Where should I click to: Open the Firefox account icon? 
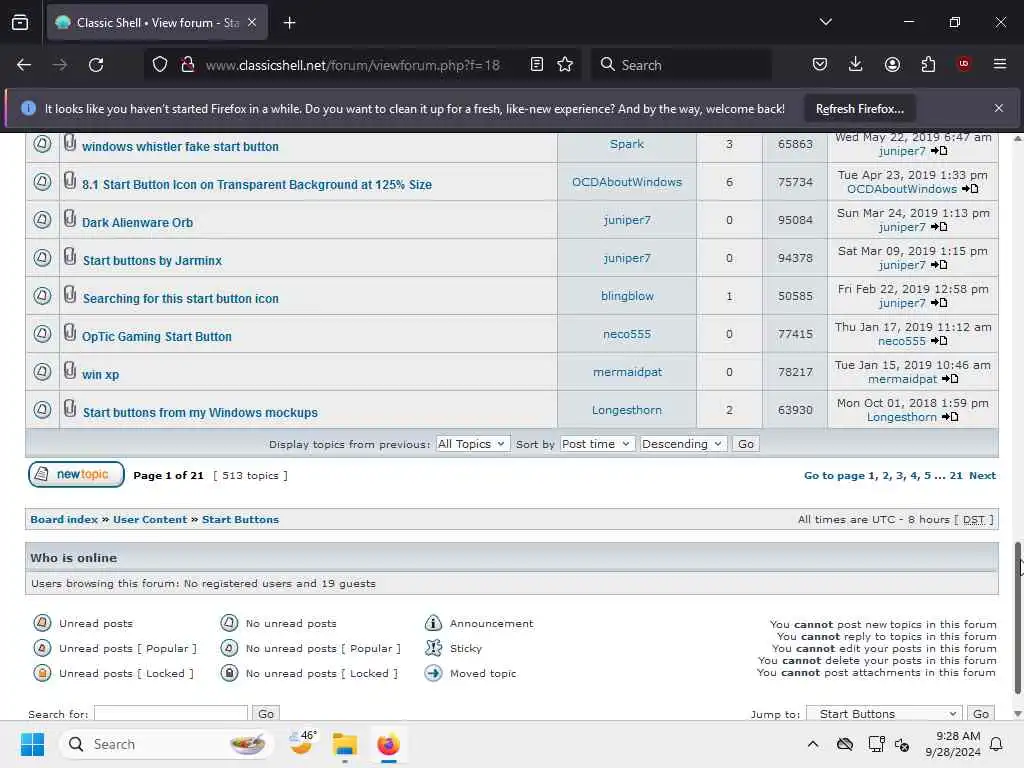pyautogui.click(x=892, y=65)
